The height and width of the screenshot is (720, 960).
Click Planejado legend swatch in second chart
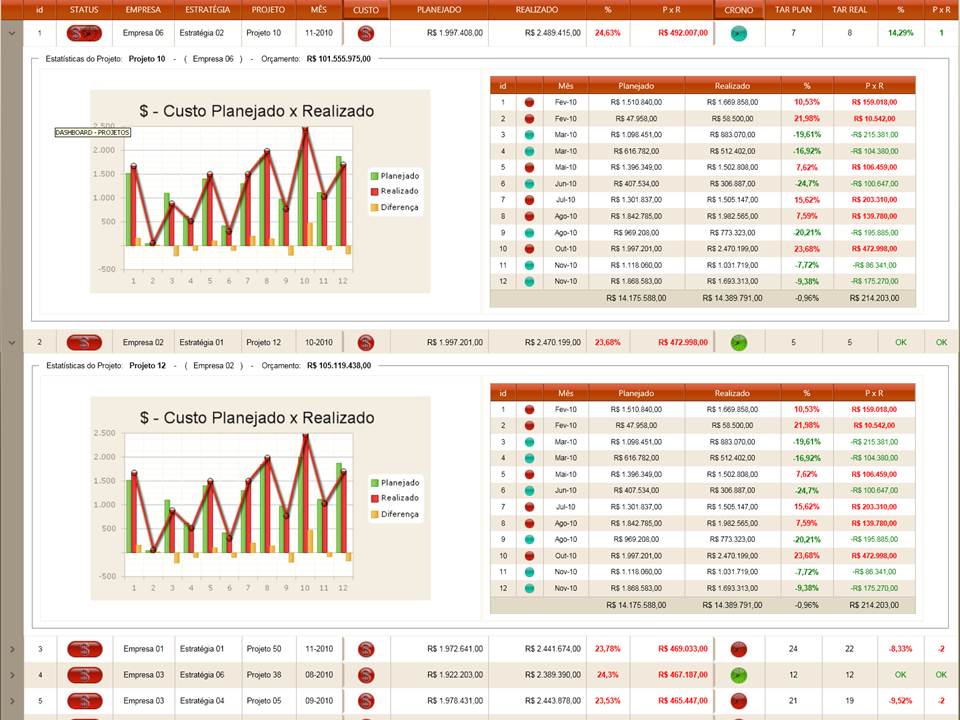pos(375,483)
